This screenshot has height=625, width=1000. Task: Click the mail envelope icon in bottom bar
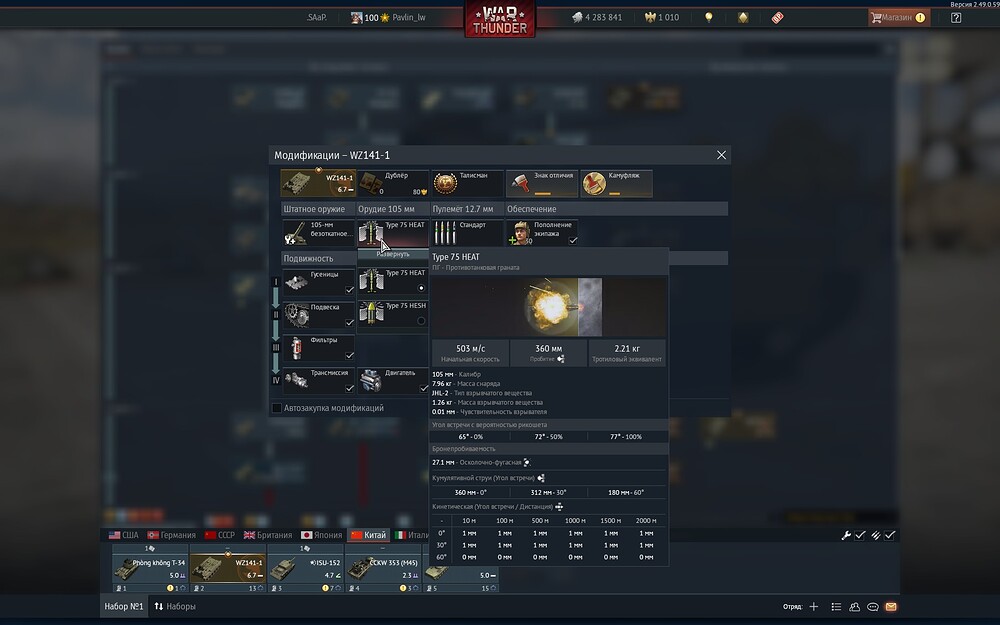pyautogui.click(x=891, y=607)
